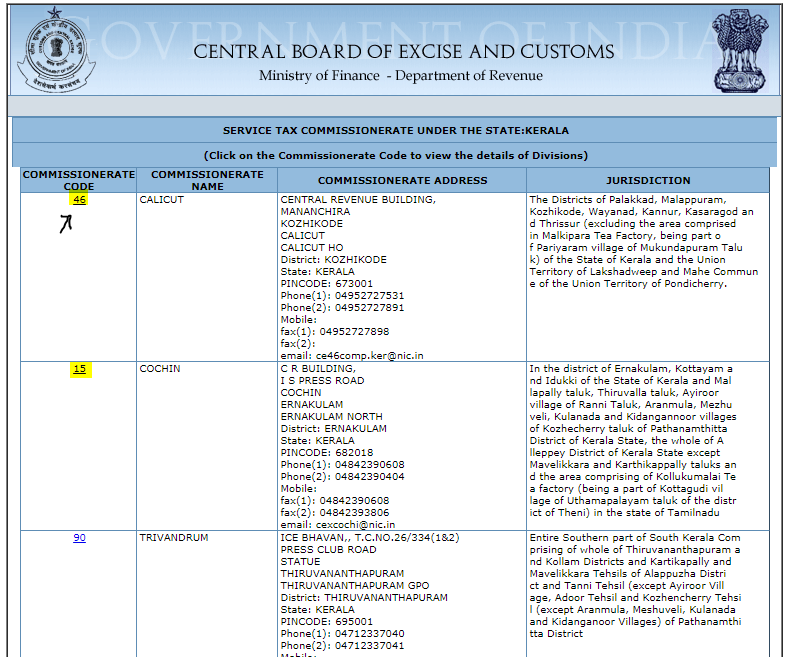Click the COMMISSIONERATE CODE column header
The height and width of the screenshot is (657, 799).
pyautogui.click(x=79, y=180)
